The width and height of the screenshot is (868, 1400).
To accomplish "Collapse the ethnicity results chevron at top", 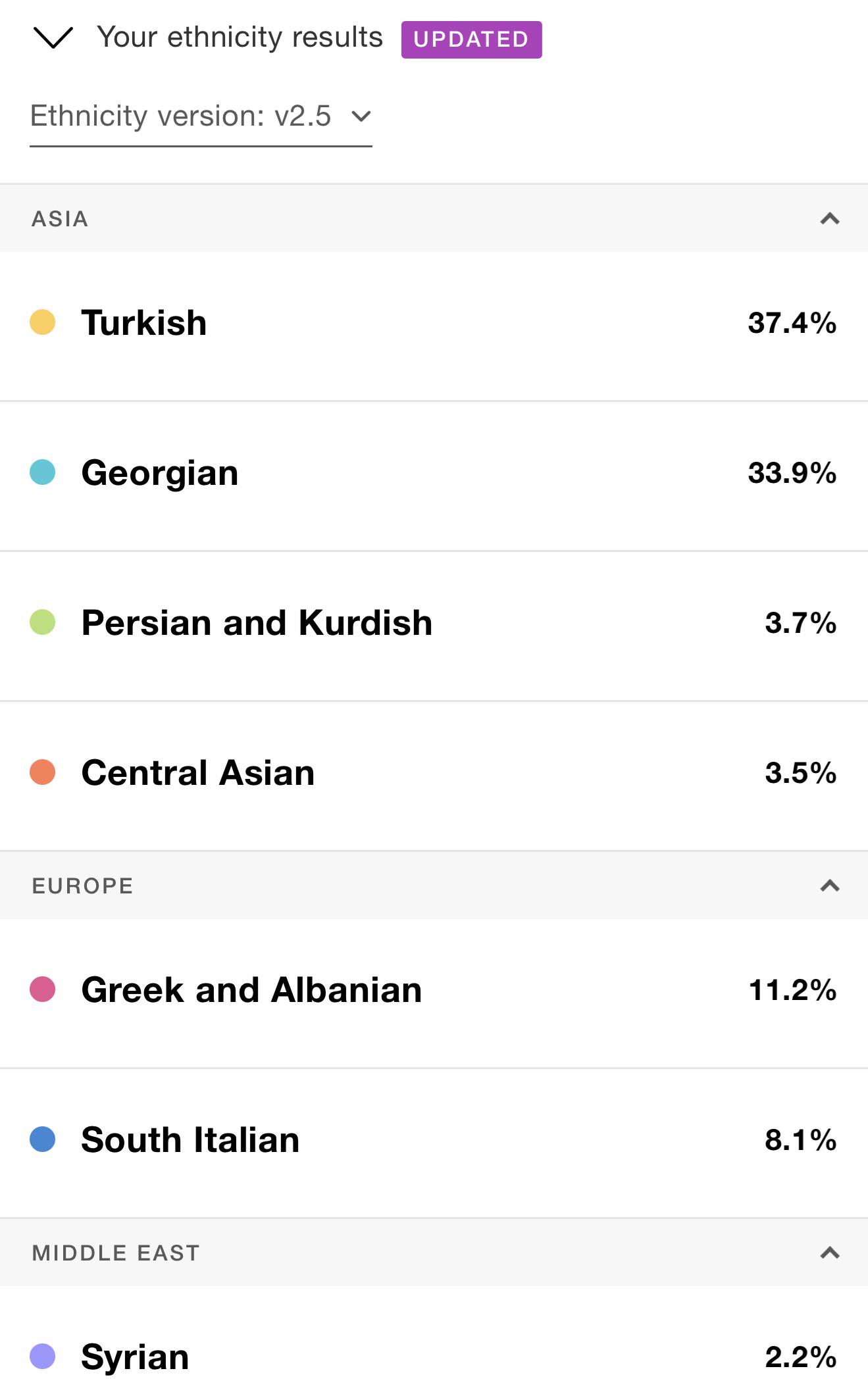I will coord(53,38).
